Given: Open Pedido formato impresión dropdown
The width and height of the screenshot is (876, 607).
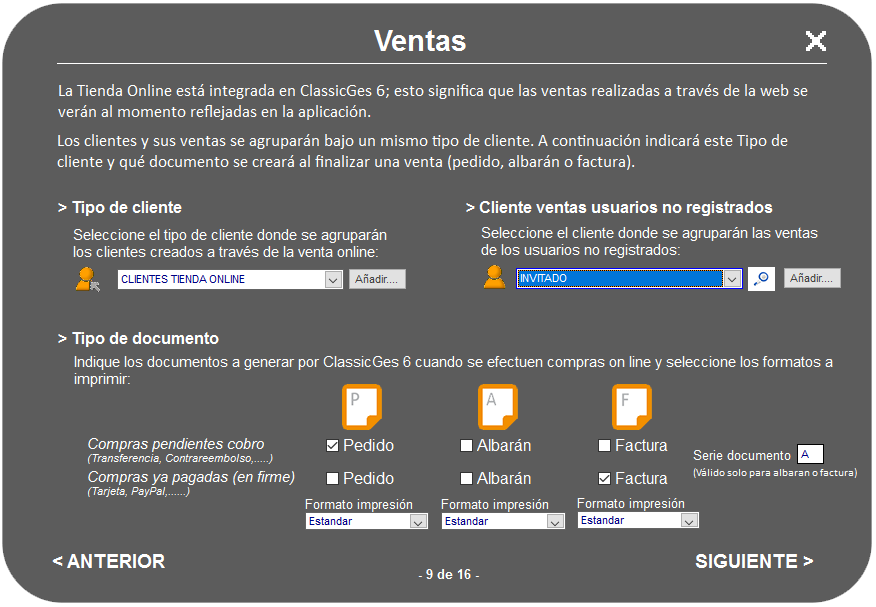Looking at the screenshot, I should coord(418,521).
